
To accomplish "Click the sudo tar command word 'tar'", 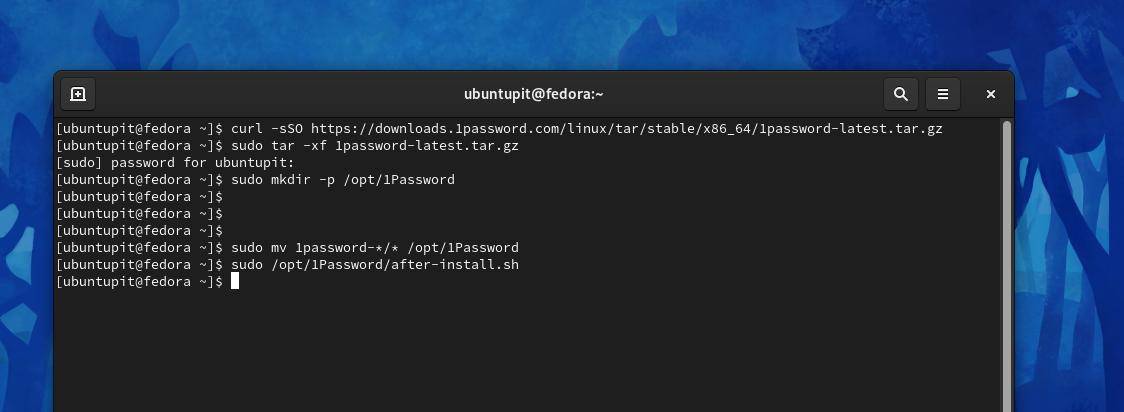I will [x=283, y=146].
